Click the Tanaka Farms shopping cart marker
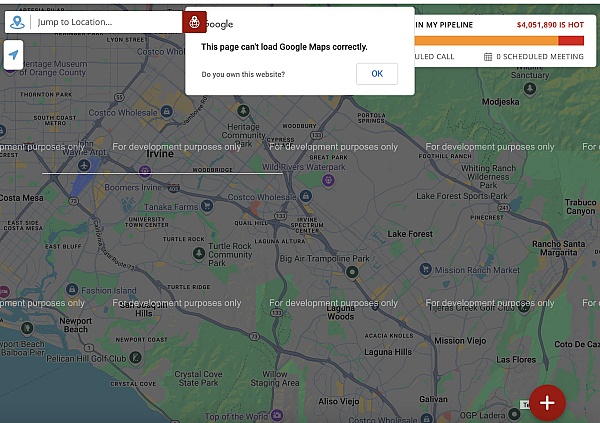 pos(207,206)
